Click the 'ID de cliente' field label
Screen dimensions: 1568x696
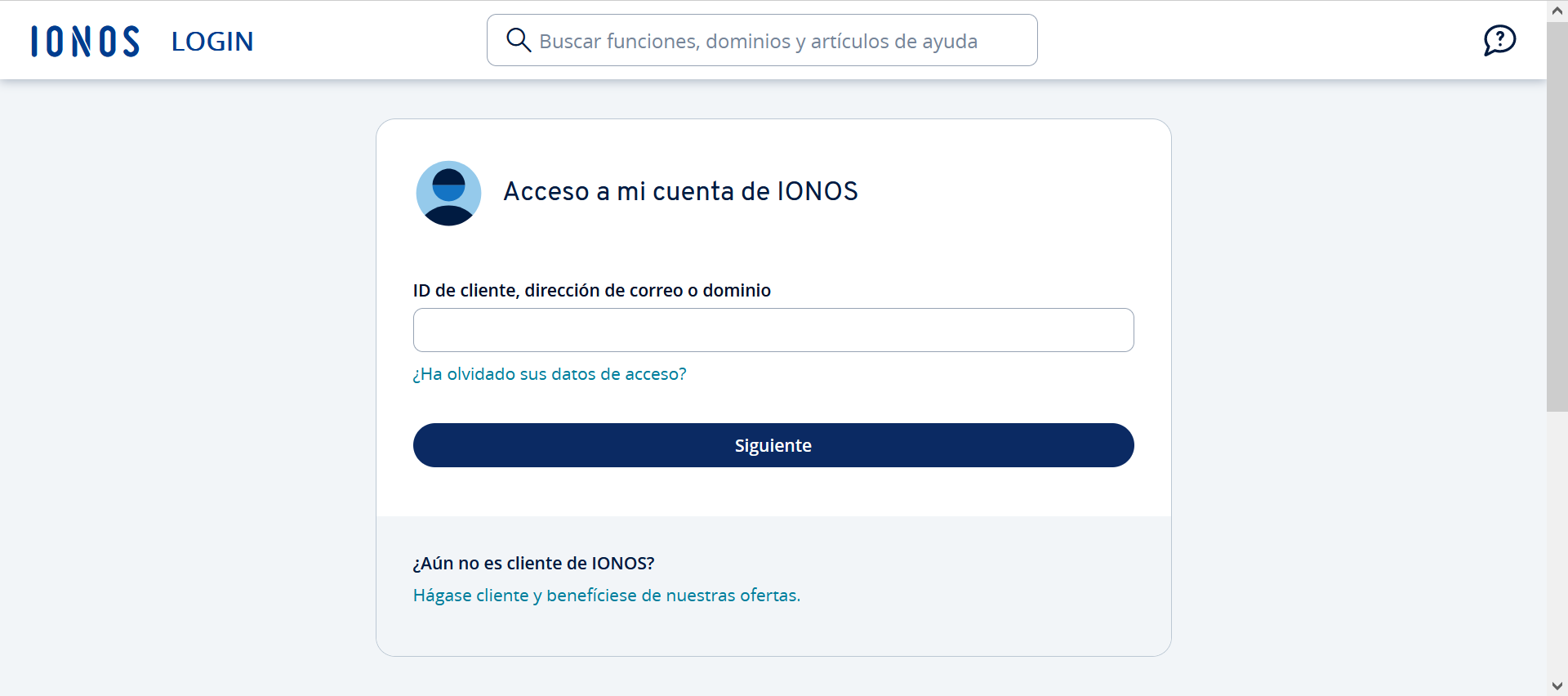[x=592, y=291]
